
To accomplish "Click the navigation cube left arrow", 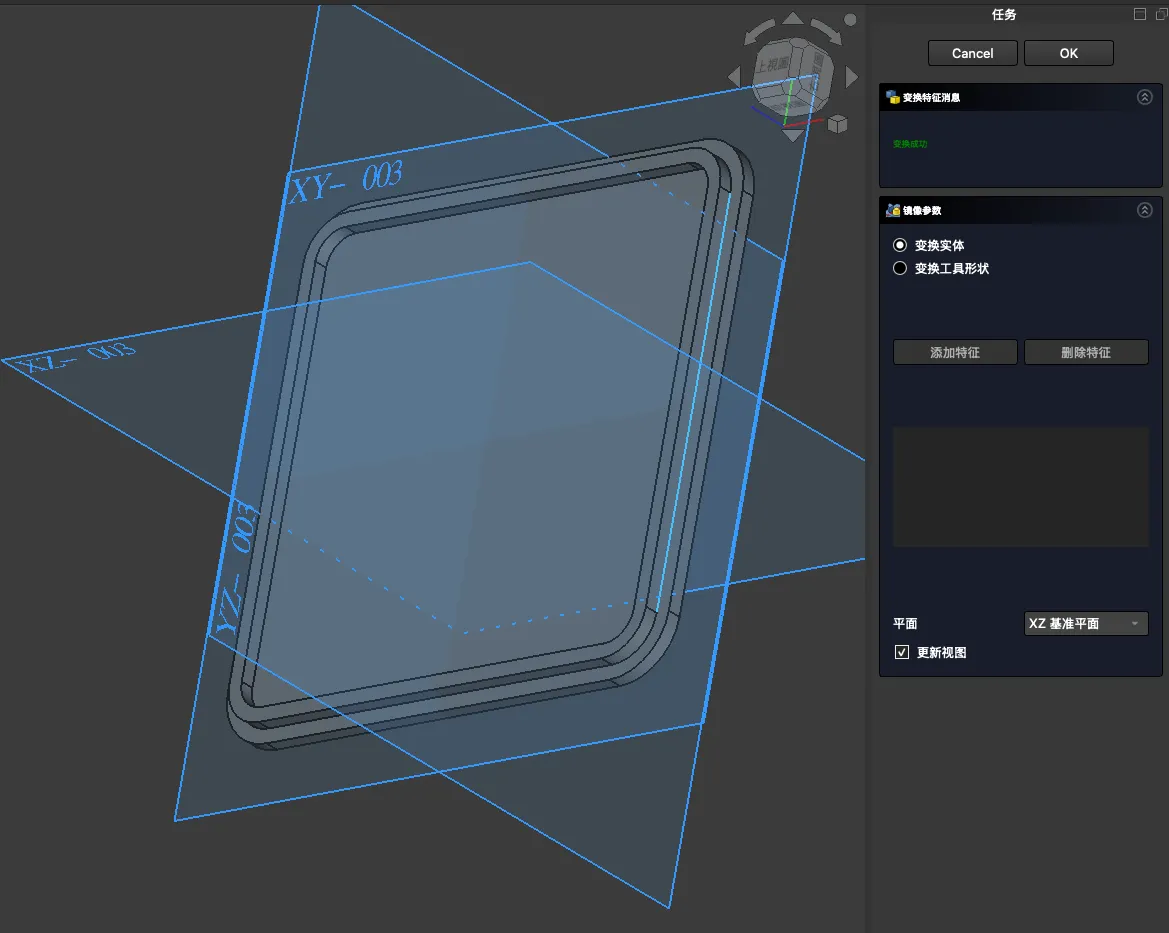I will pos(734,77).
